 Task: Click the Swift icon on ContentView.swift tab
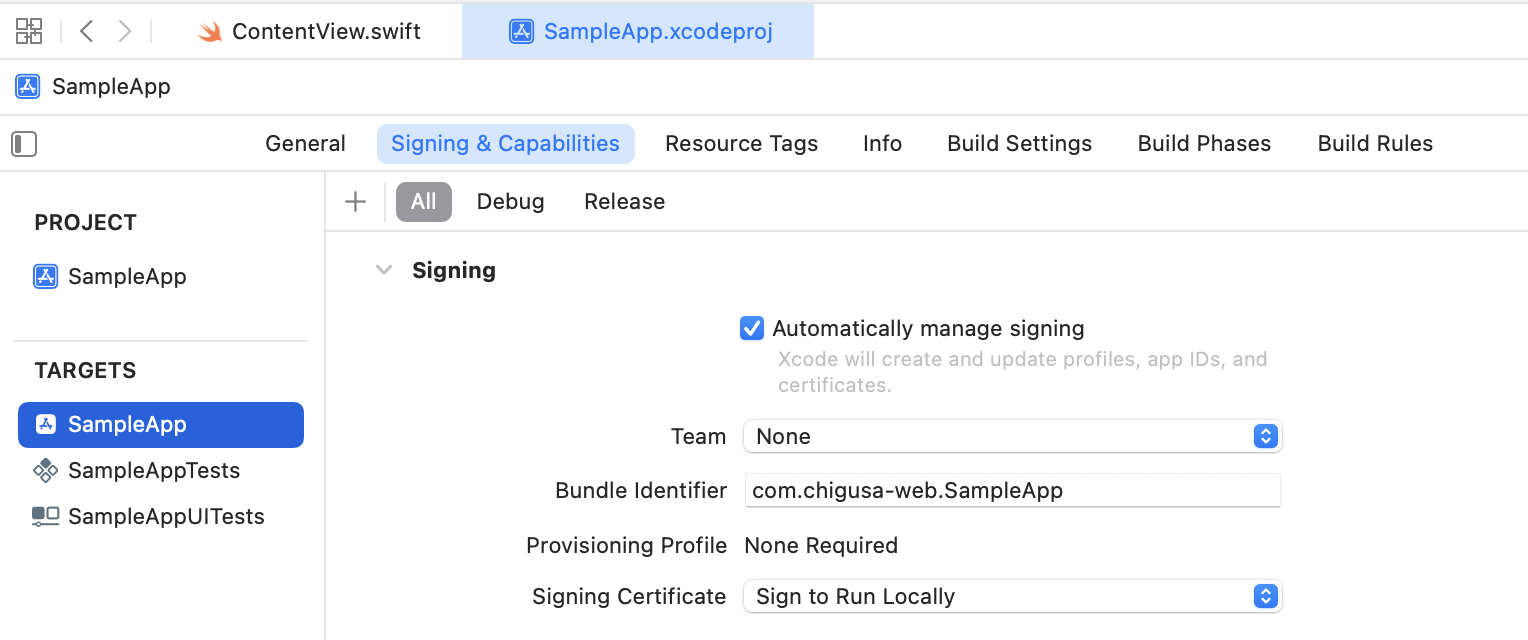[210, 32]
